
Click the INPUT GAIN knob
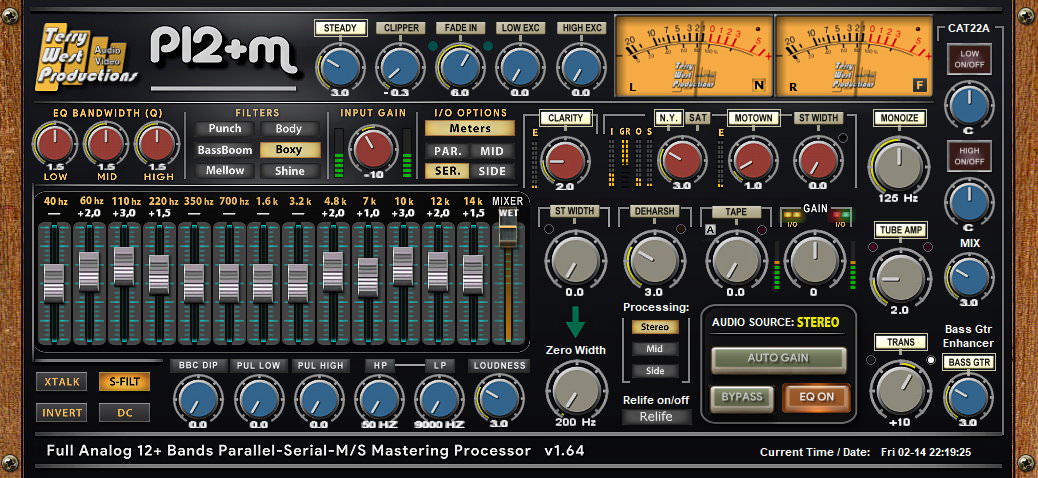coord(373,149)
